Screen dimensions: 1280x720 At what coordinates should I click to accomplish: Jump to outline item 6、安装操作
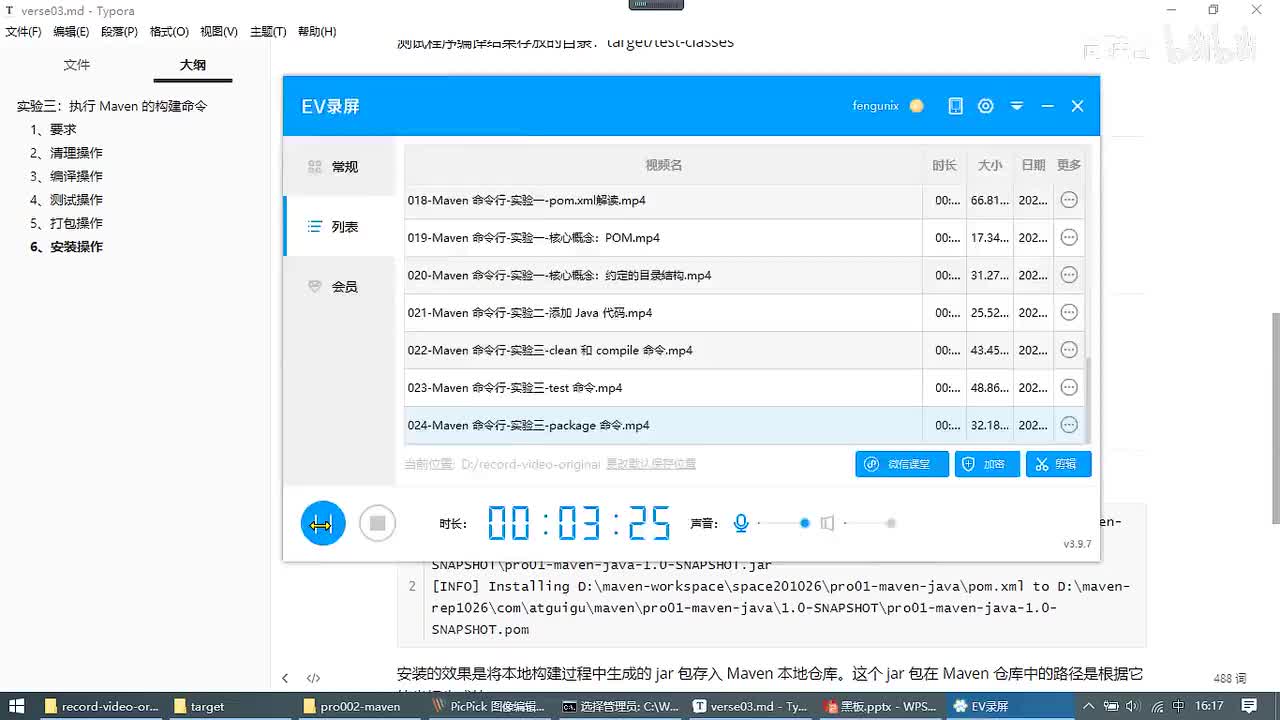[66, 247]
